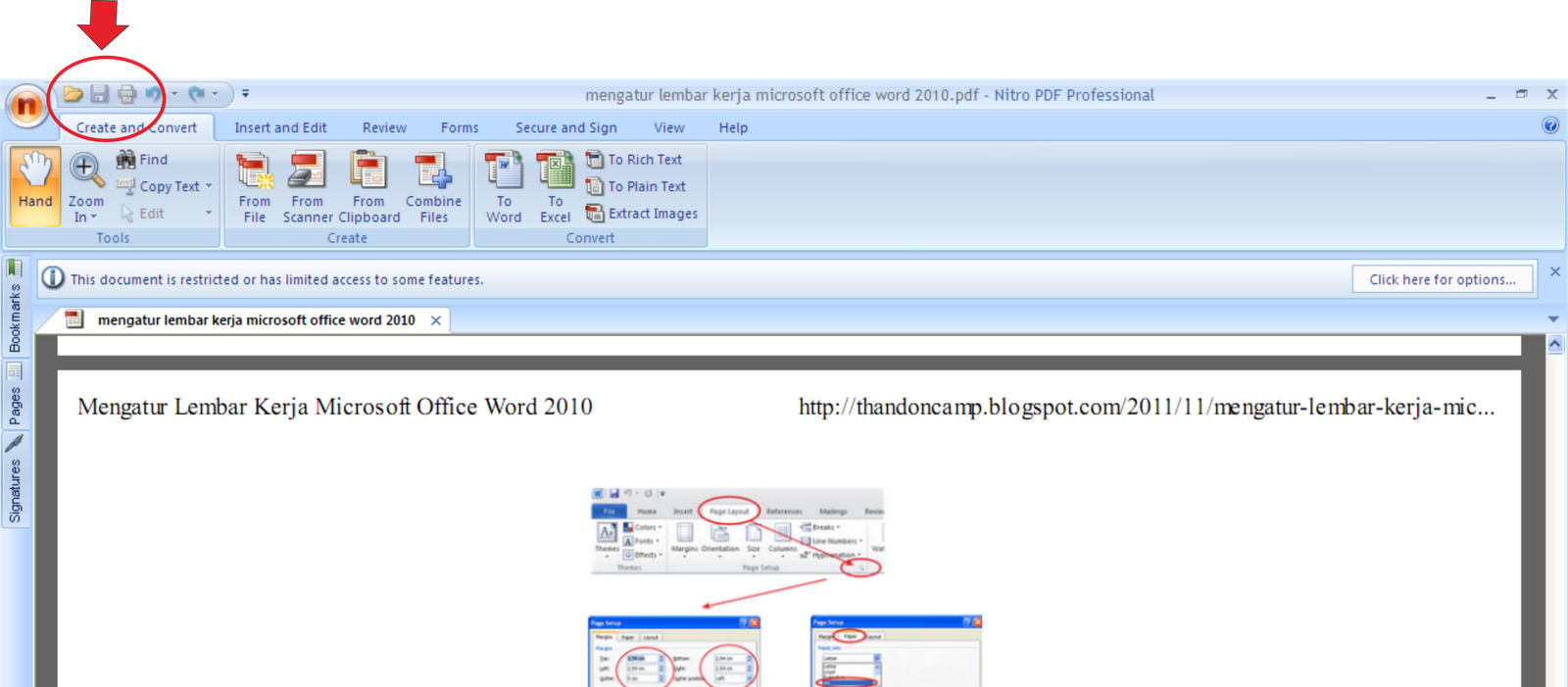Expand the Copy Text dropdown arrow
This screenshot has height=687, width=1568.
pyautogui.click(x=209, y=186)
